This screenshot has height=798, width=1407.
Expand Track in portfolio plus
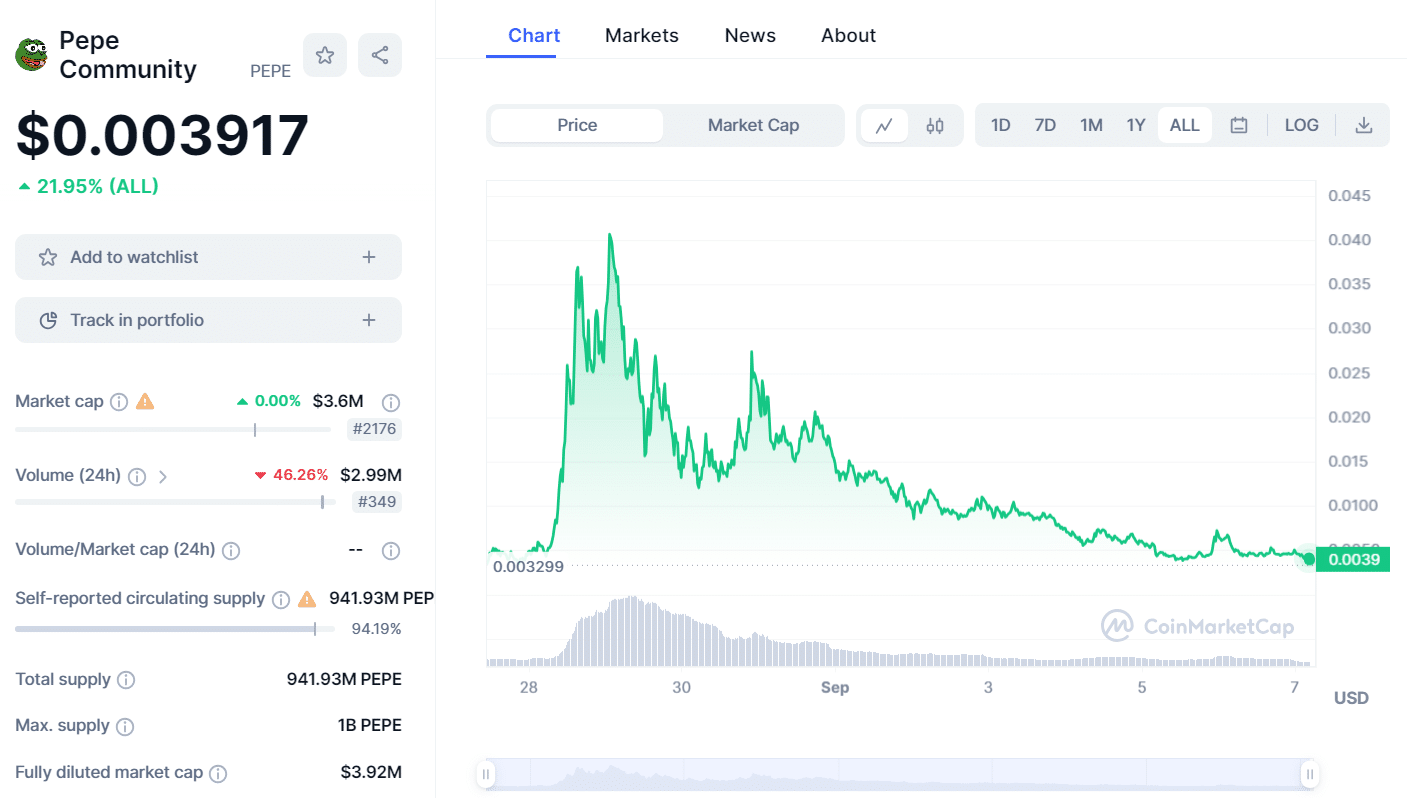coord(369,320)
